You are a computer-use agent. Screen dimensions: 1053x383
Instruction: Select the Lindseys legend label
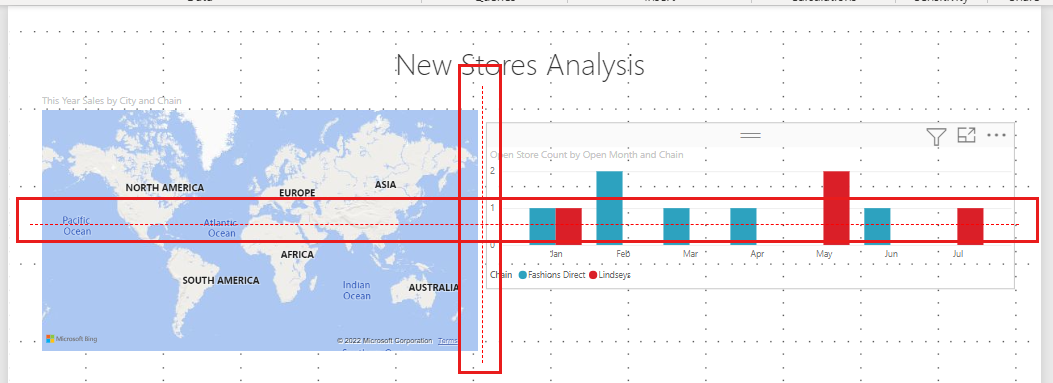pos(614,275)
